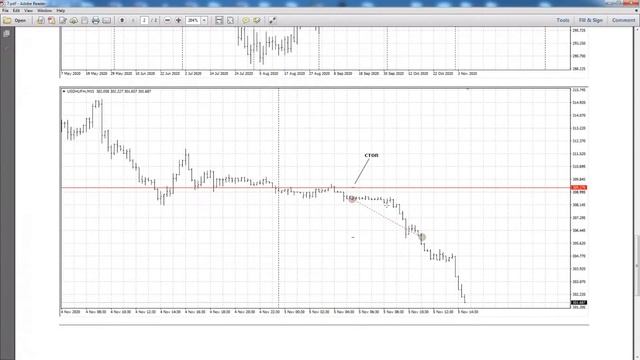The height and width of the screenshot is (360, 640).
Task: Open the Window menu
Action: coord(44,11)
